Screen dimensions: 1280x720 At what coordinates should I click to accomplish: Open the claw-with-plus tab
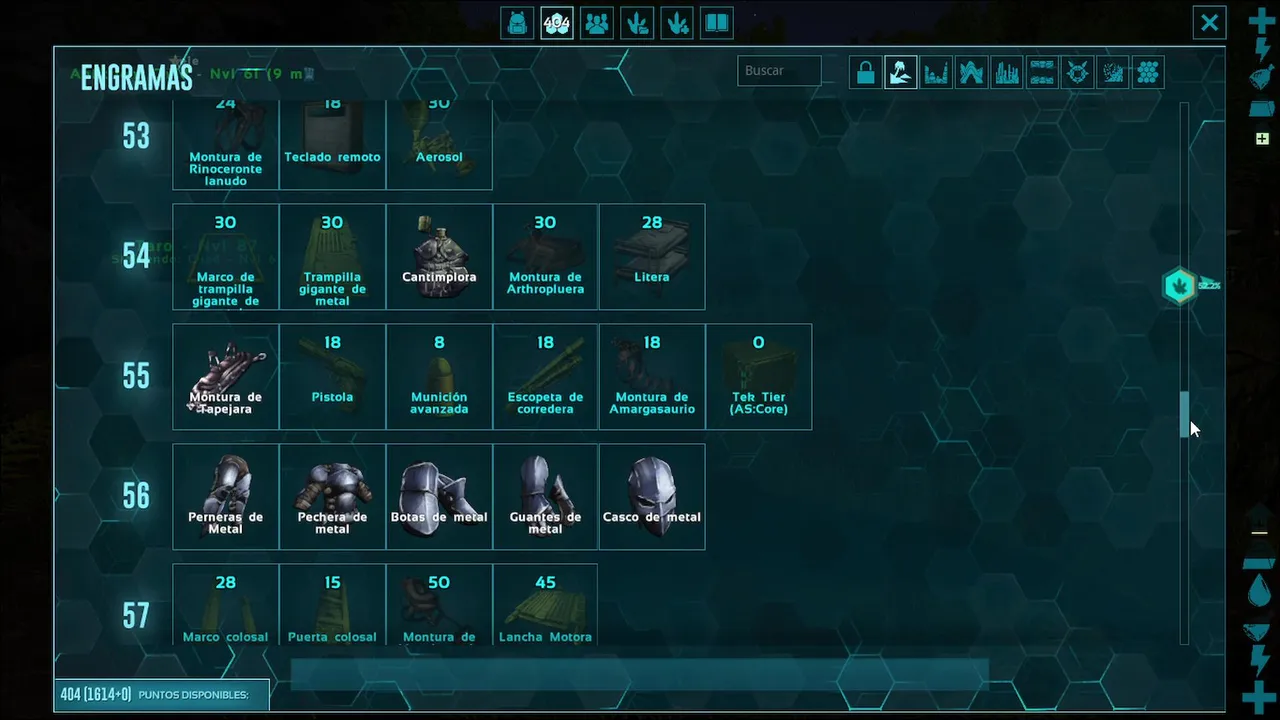pos(677,23)
